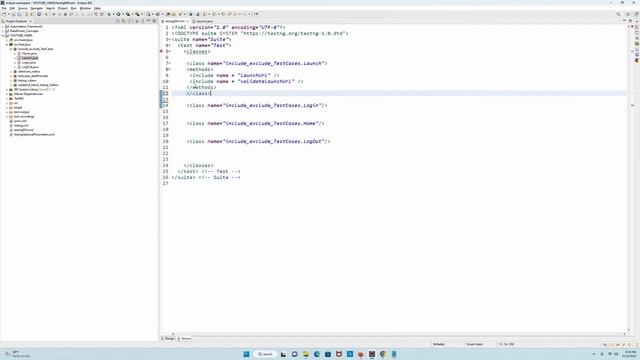Collapse the src/test/java folder

[x=7, y=44]
